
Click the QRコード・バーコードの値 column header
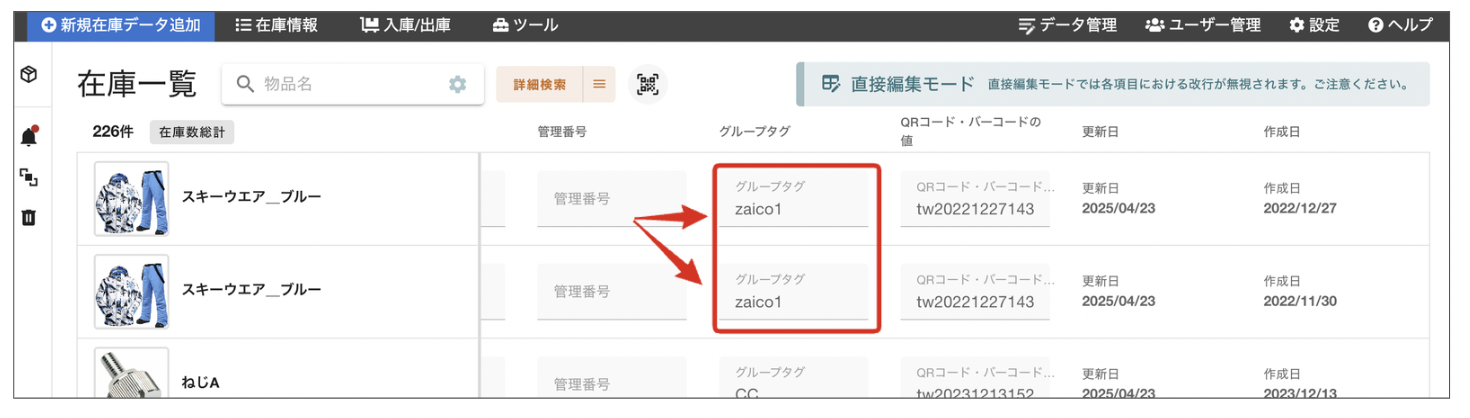pyautogui.click(x=971, y=132)
